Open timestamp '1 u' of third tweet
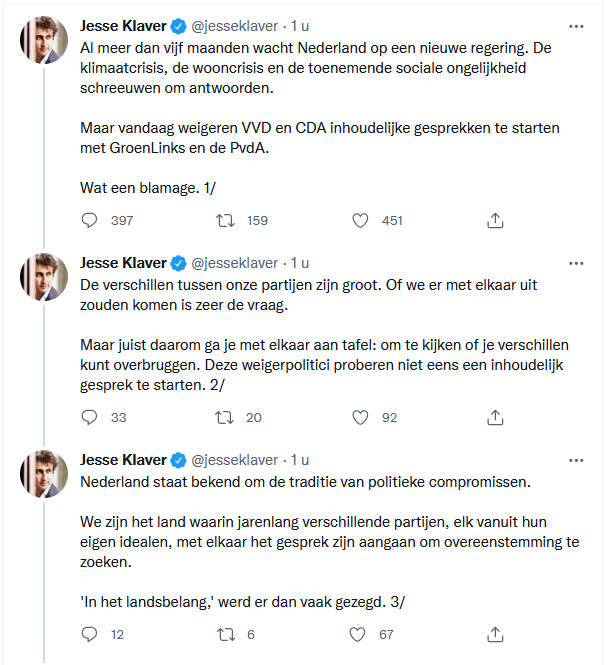606x665 pixels. pos(300,461)
